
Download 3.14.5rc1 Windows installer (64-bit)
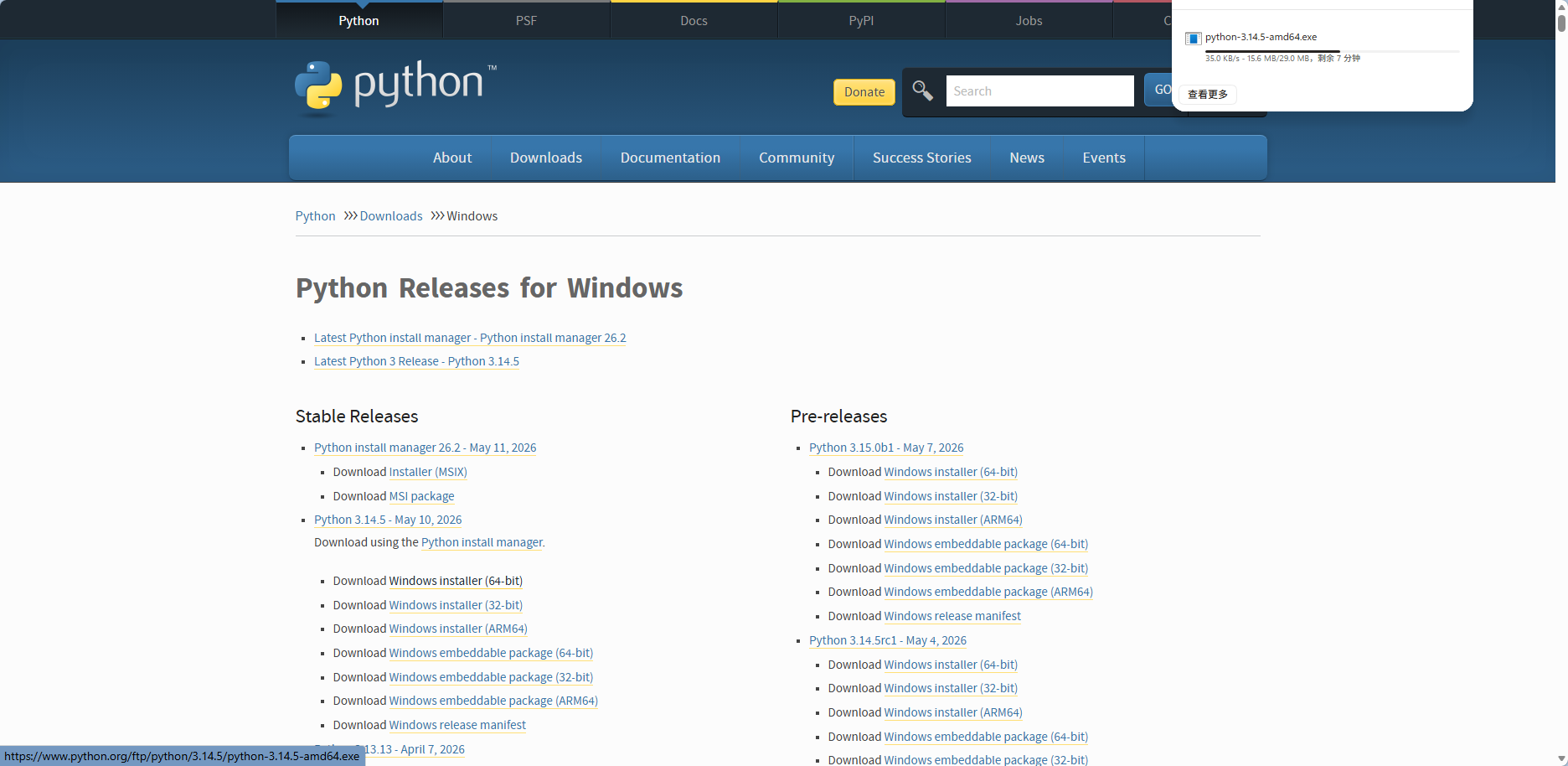951,665
